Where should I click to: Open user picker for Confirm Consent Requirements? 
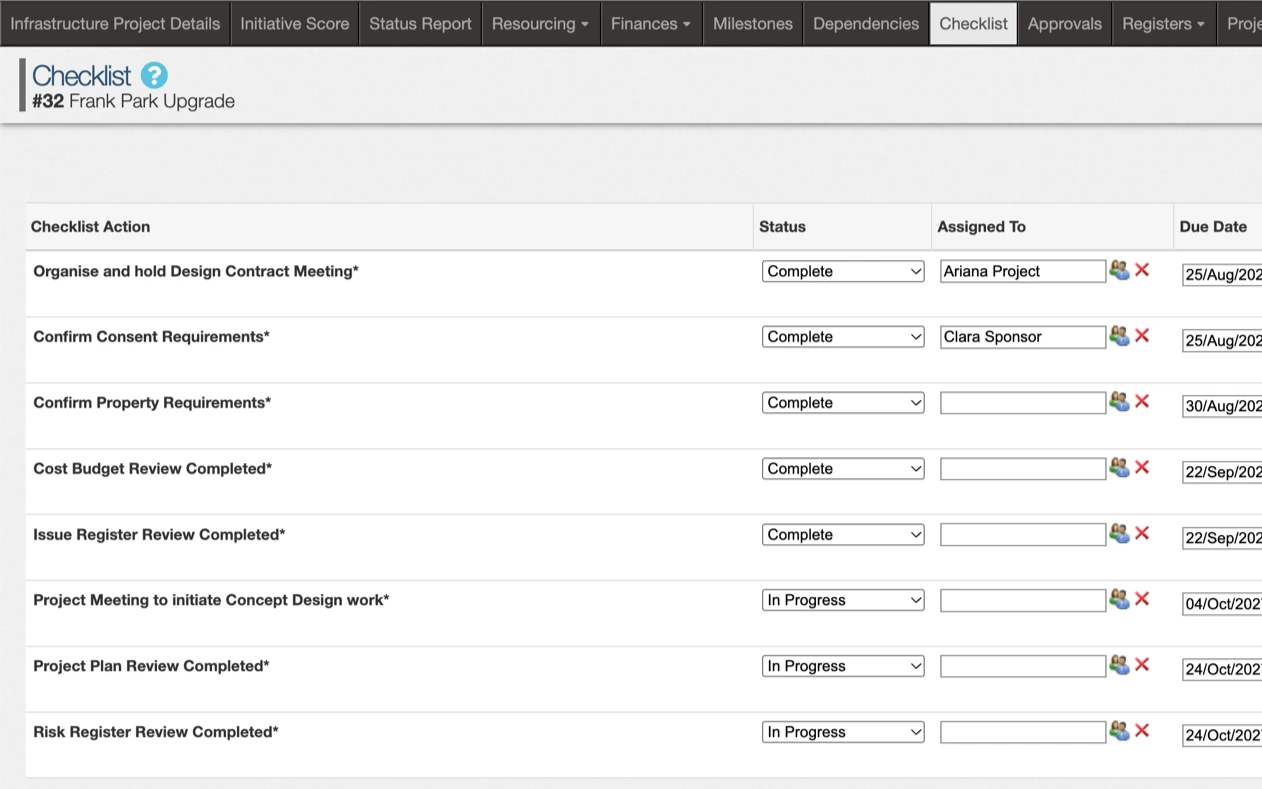tap(1119, 336)
